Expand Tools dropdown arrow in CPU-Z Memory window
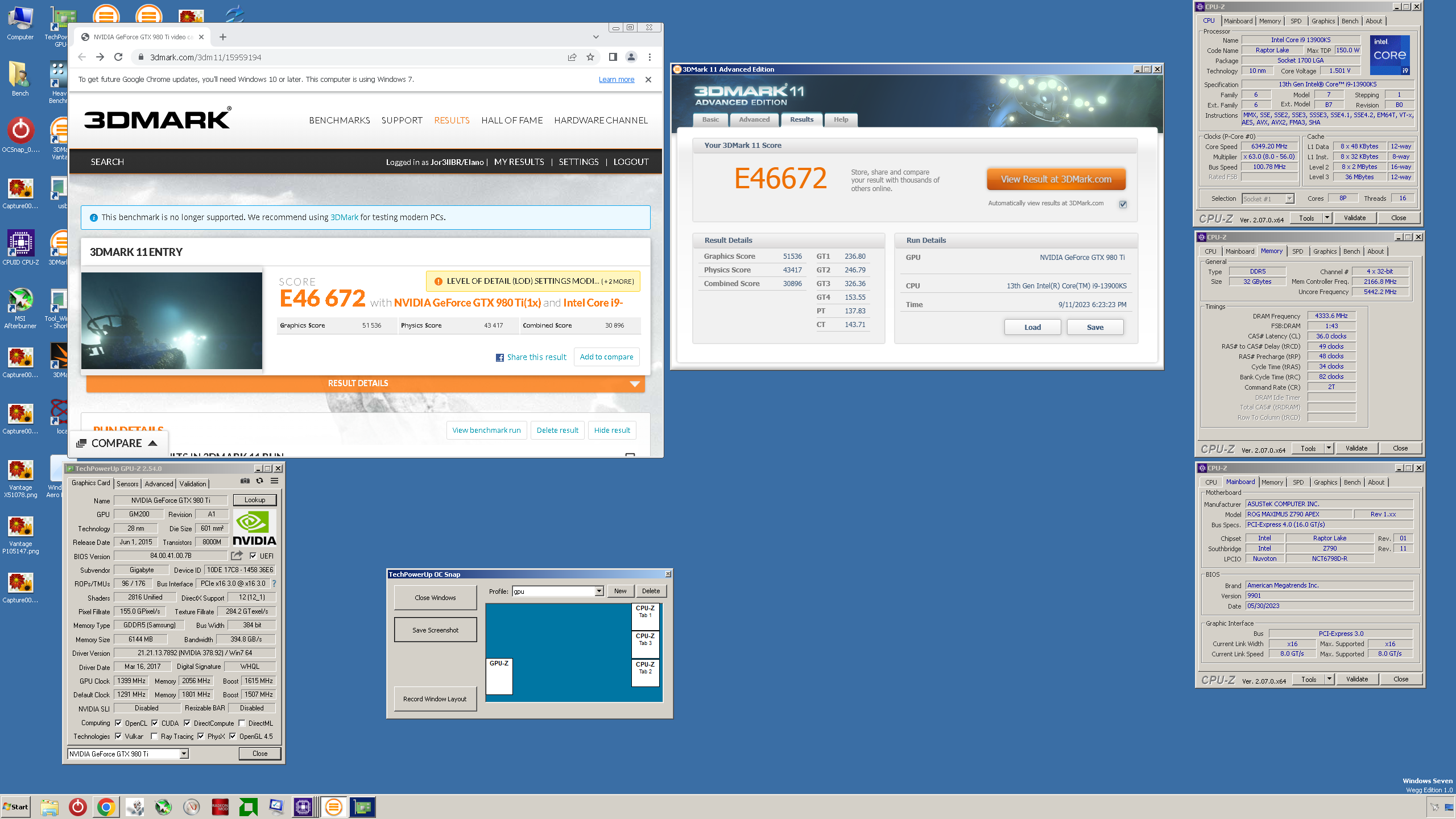1456x819 pixels. (1329, 448)
